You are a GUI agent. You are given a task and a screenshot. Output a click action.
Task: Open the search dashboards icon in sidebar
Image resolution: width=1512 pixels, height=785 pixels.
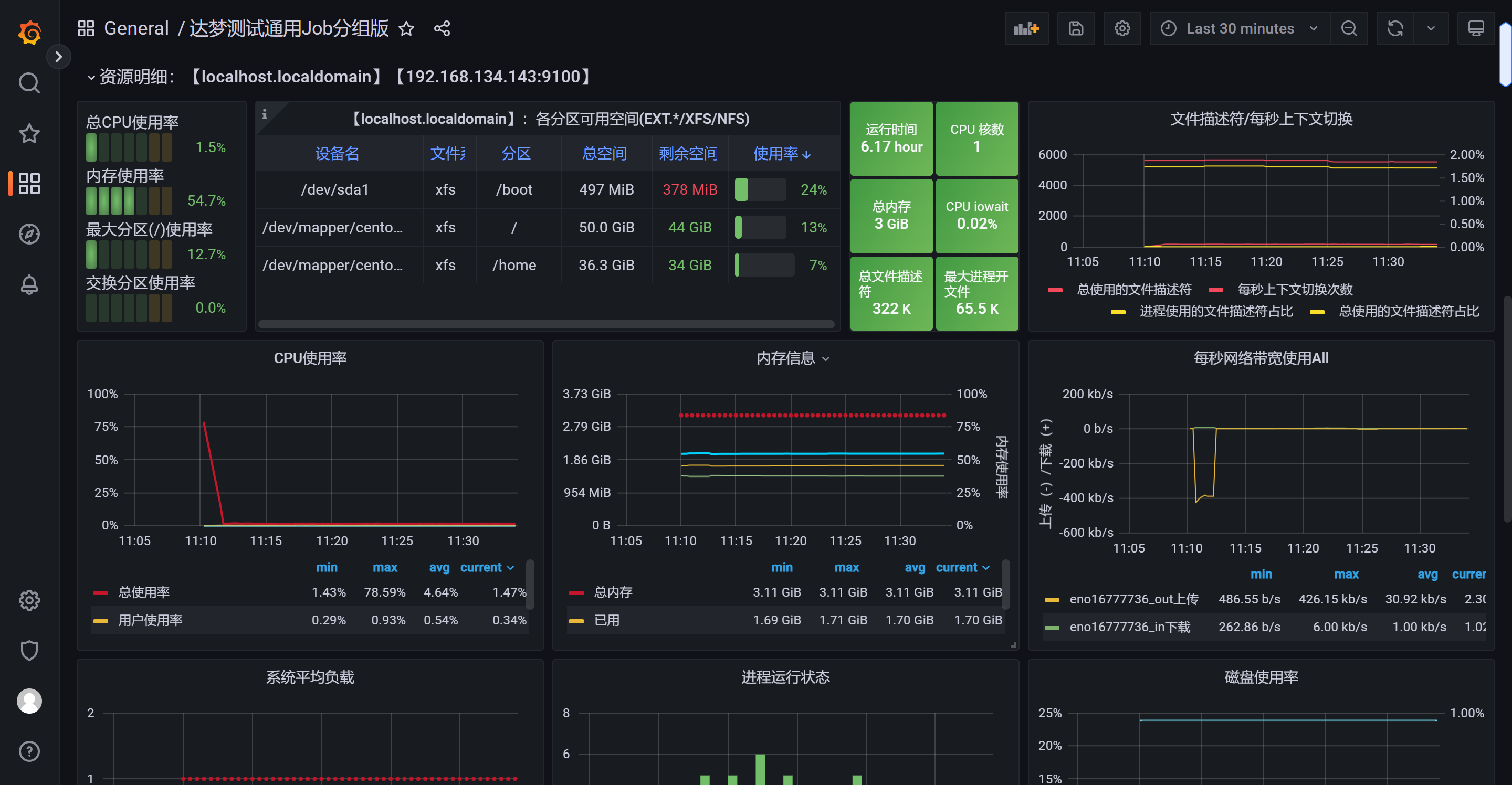point(29,83)
